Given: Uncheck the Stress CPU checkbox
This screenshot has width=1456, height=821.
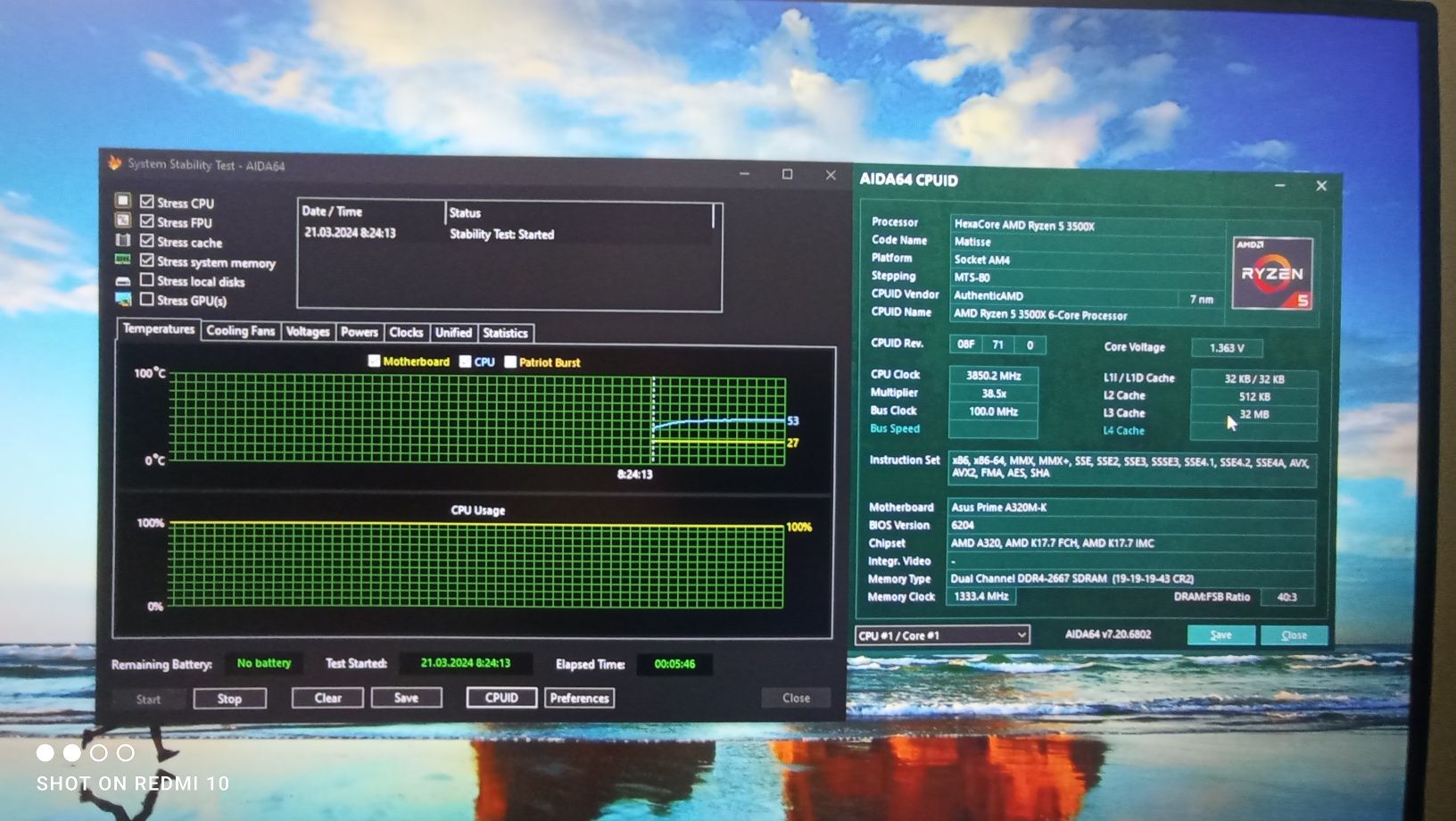Looking at the screenshot, I should click(x=147, y=202).
